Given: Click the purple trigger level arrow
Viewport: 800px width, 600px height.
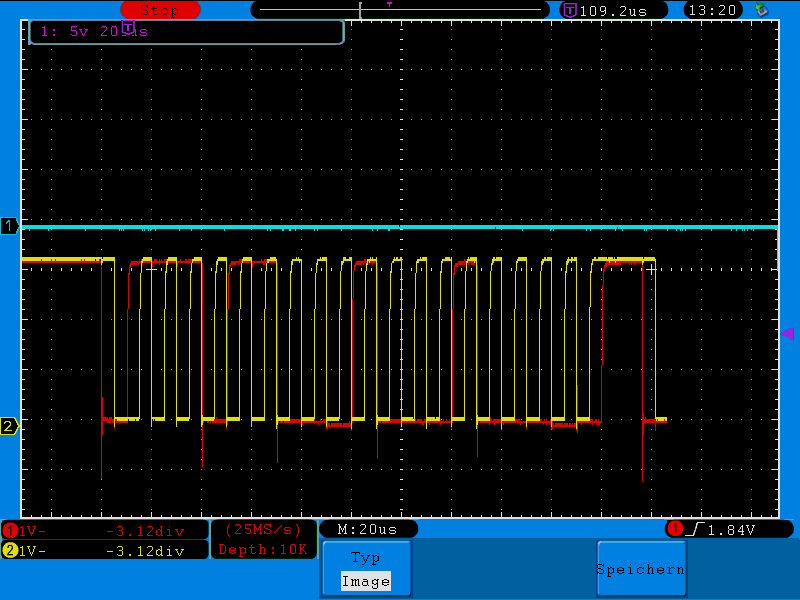Looking at the screenshot, I should (x=787, y=333).
